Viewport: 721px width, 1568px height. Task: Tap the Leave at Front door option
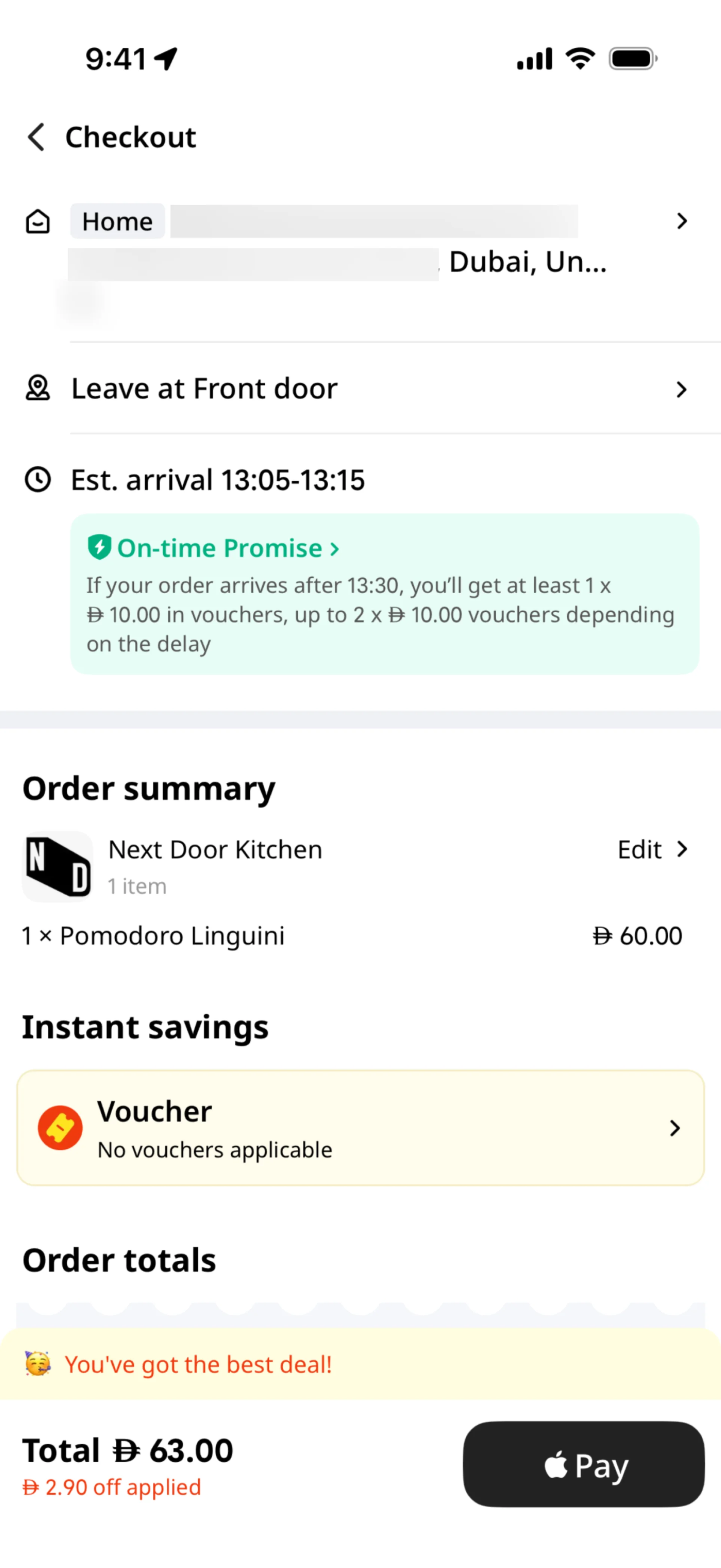coord(204,389)
